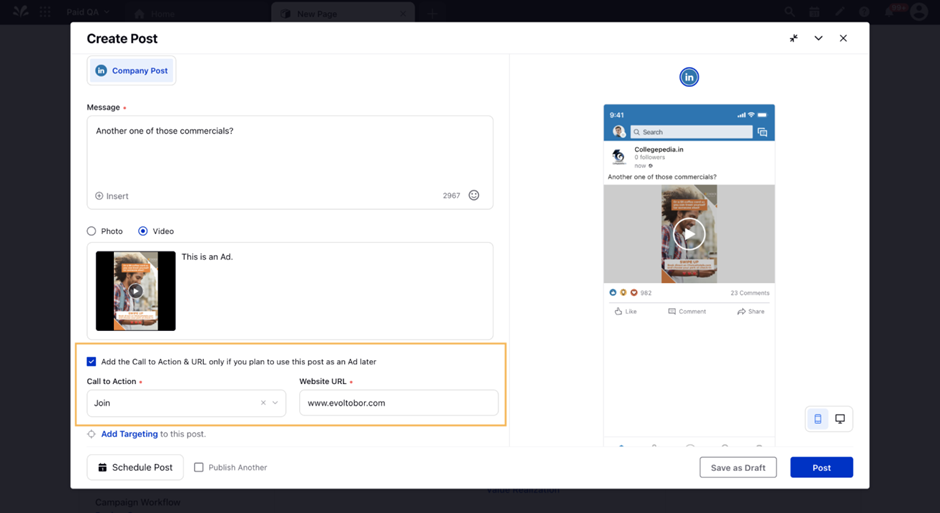This screenshot has width=940, height=513.
Task: Click the LinkedIn channel icon above preview
Action: coord(689,77)
